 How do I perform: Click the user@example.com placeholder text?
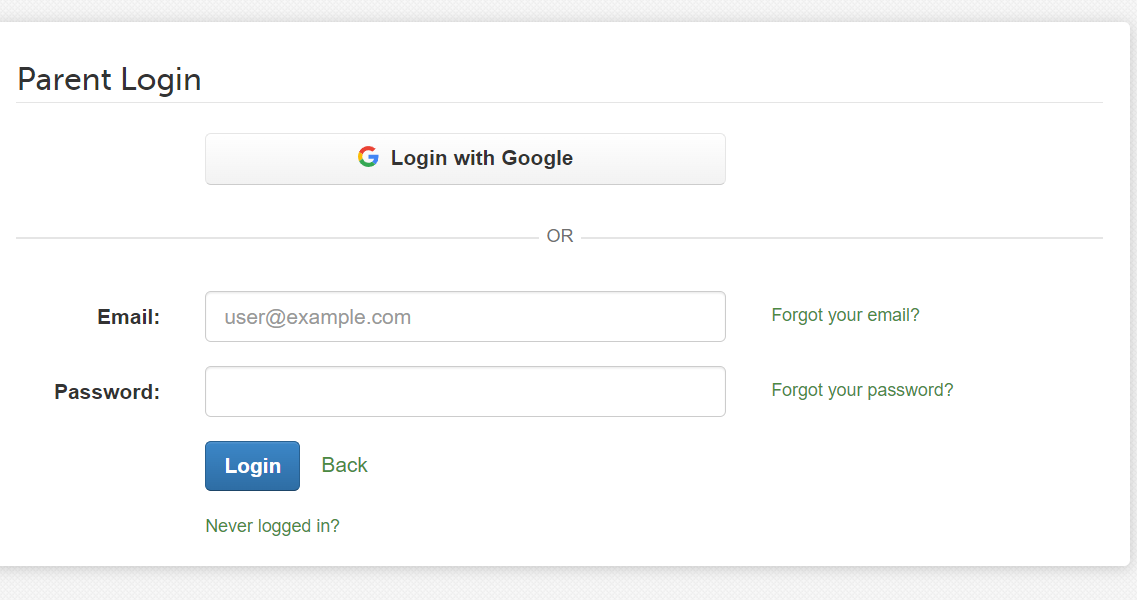(x=318, y=317)
